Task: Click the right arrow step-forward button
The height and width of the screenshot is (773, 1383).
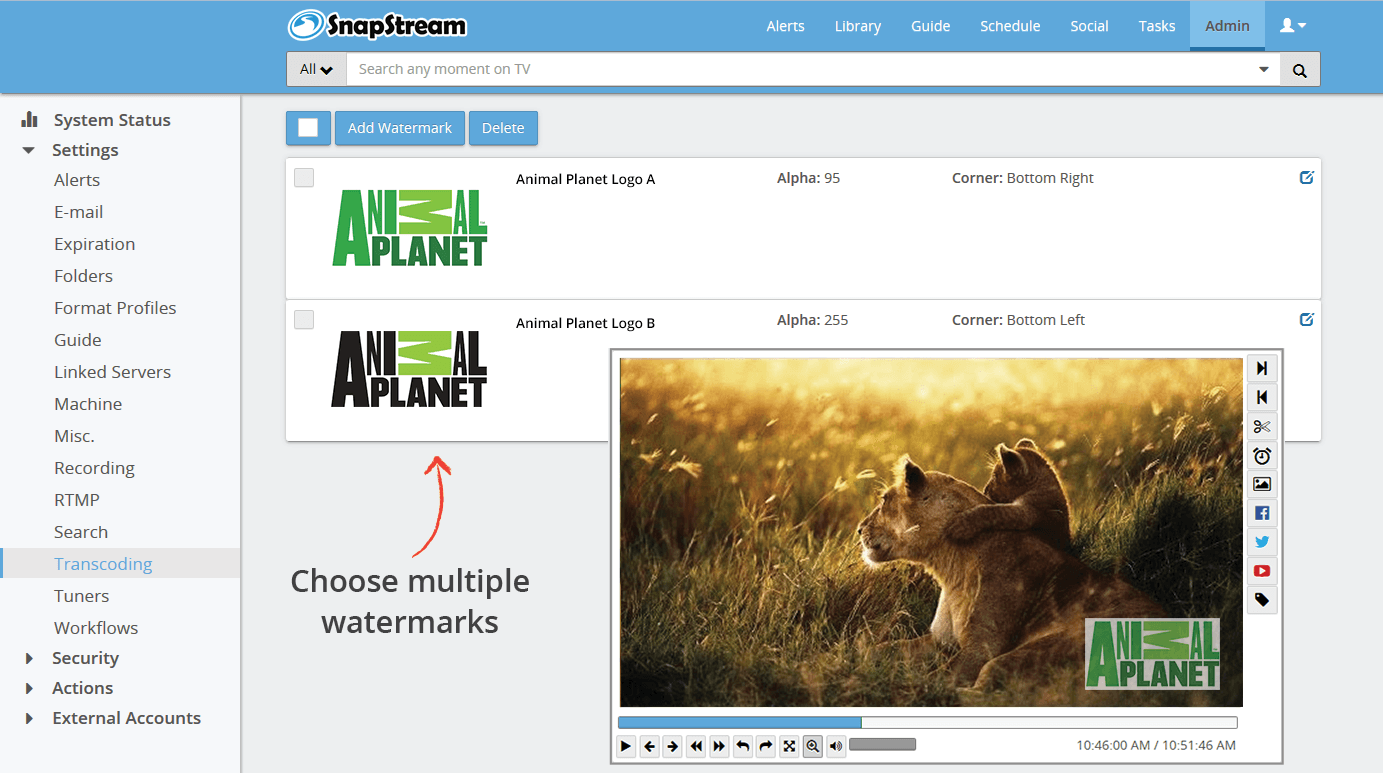Action: 673,746
